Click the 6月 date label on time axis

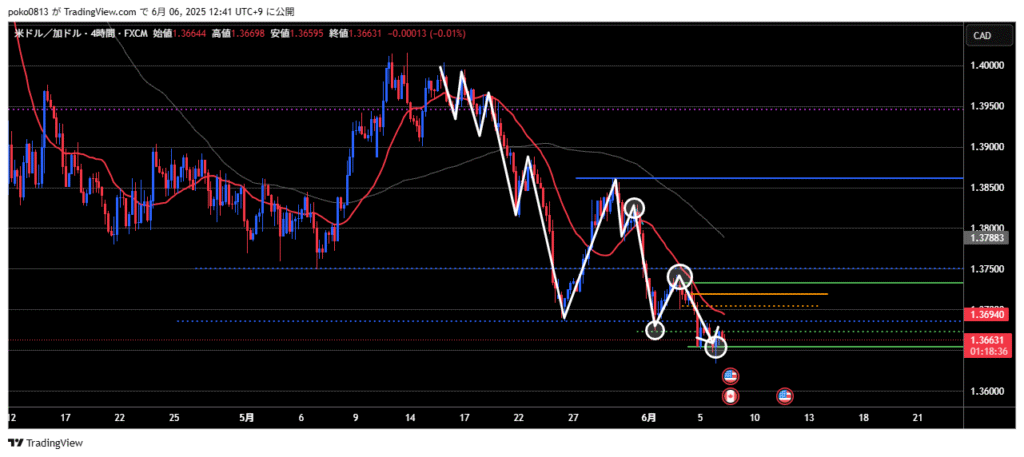(650, 417)
